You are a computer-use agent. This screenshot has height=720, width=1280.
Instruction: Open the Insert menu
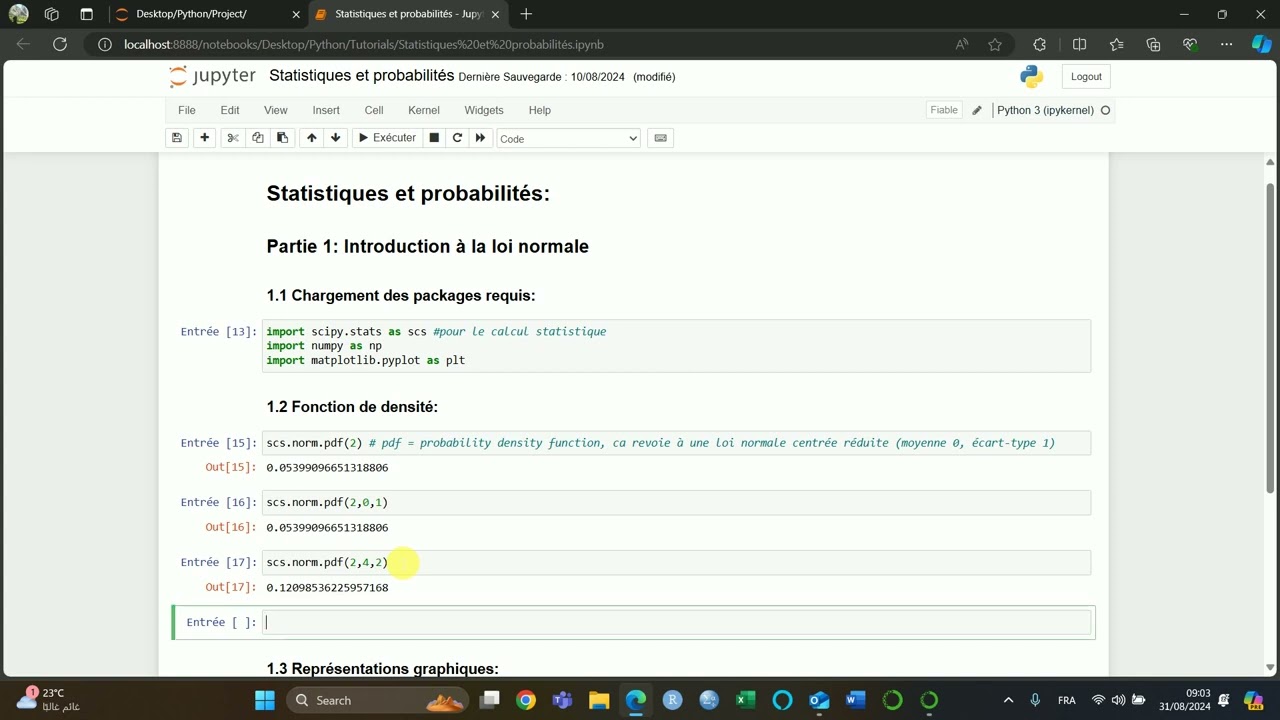click(326, 110)
